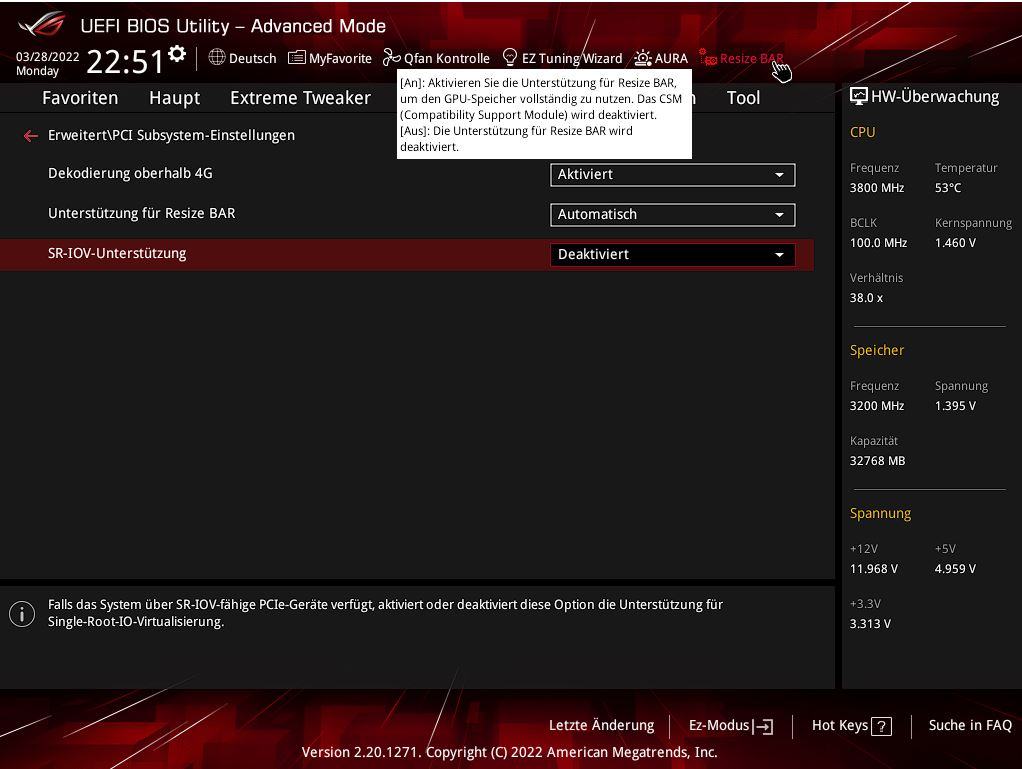Click the SR-IOV help description text
The image size is (1022, 769).
point(385,613)
